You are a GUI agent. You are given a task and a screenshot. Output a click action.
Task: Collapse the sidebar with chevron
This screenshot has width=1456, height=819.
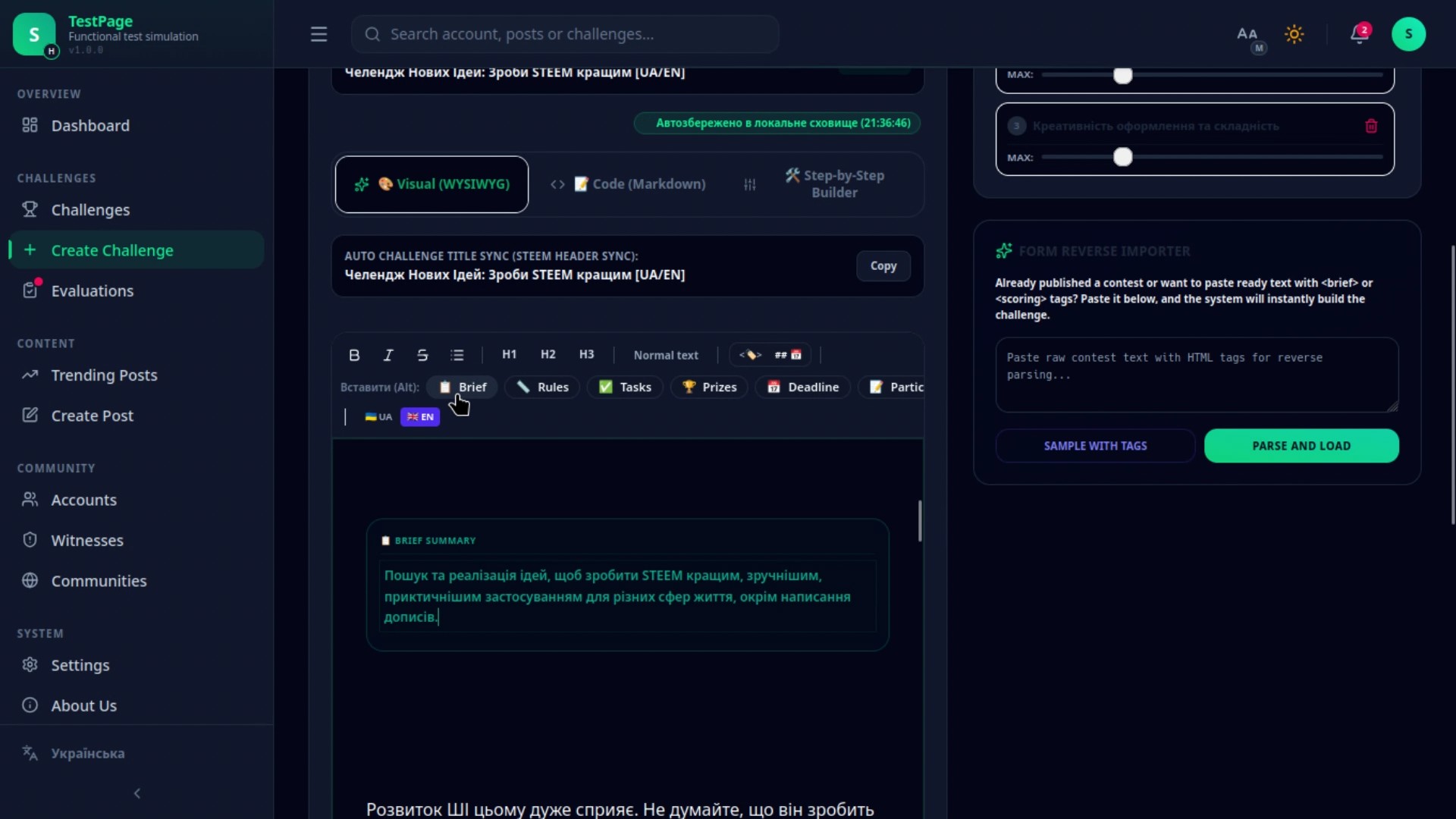[136, 793]
